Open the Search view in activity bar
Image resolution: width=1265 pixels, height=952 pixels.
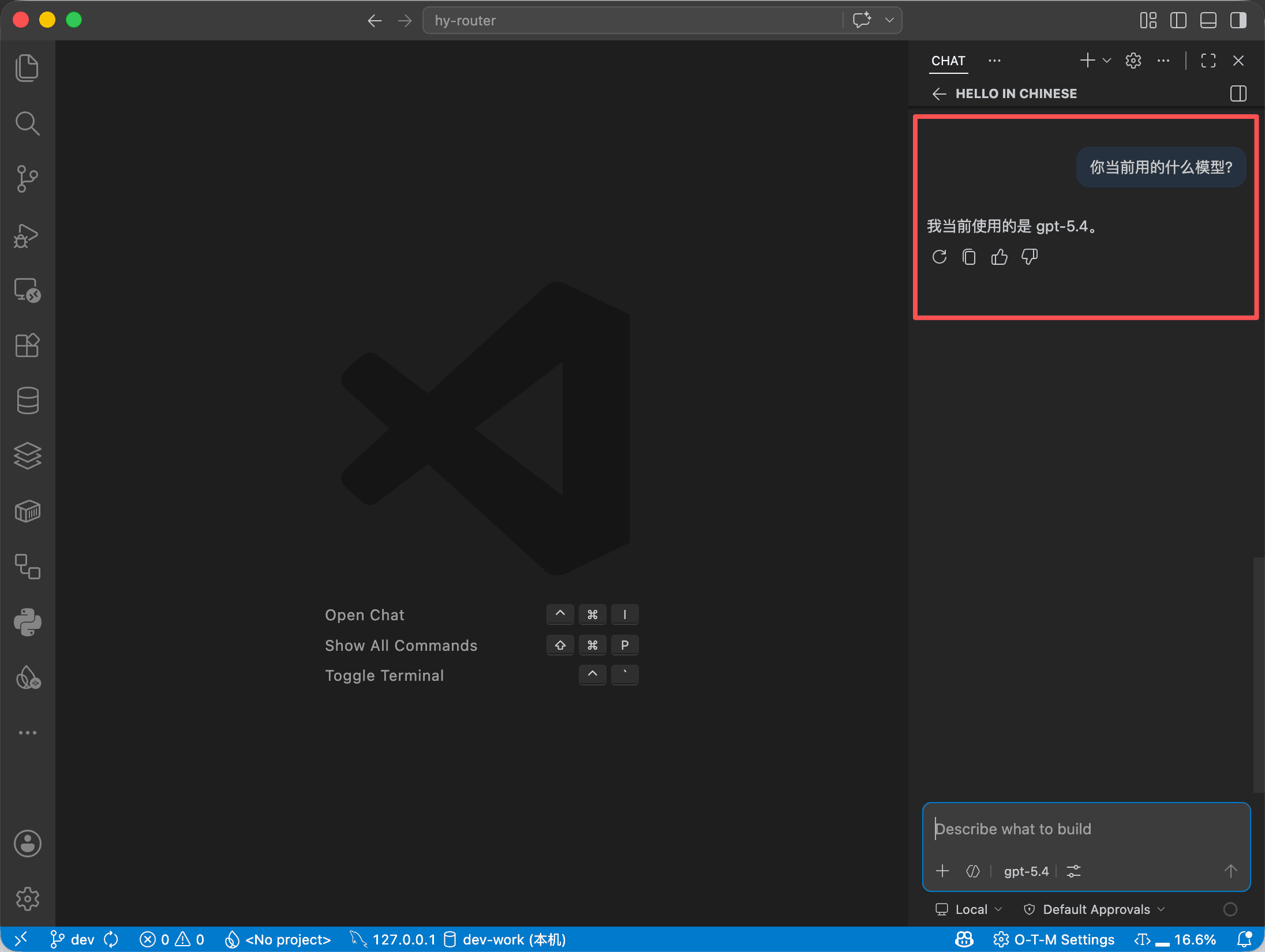tap(27, 123)
